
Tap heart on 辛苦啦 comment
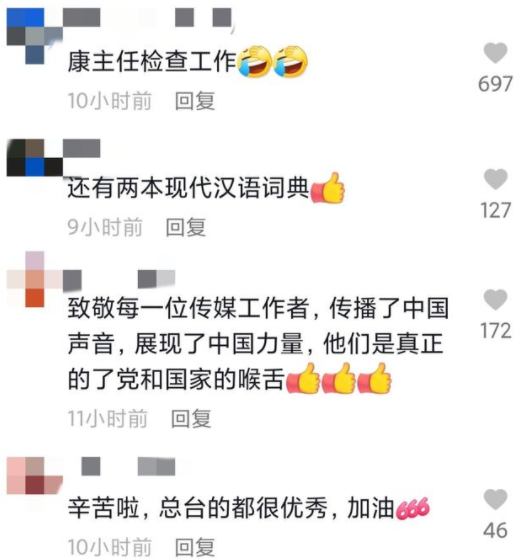tap(495, 499)
